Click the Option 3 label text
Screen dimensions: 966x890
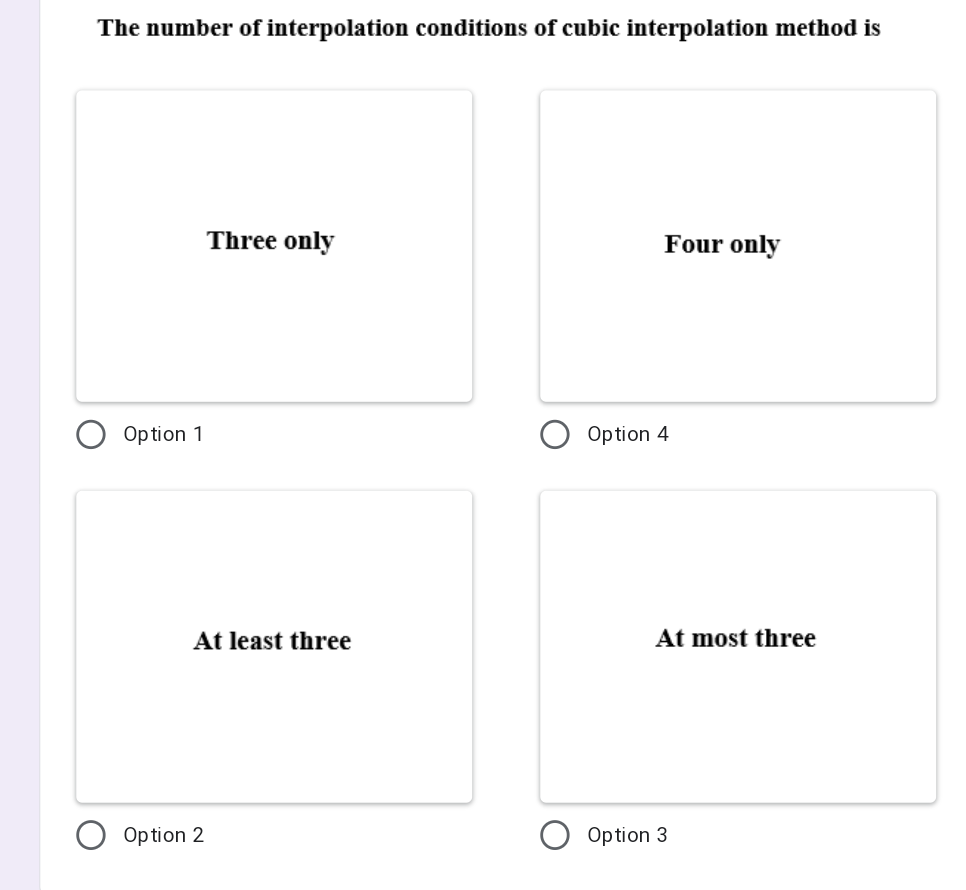(x=628, y=835)
